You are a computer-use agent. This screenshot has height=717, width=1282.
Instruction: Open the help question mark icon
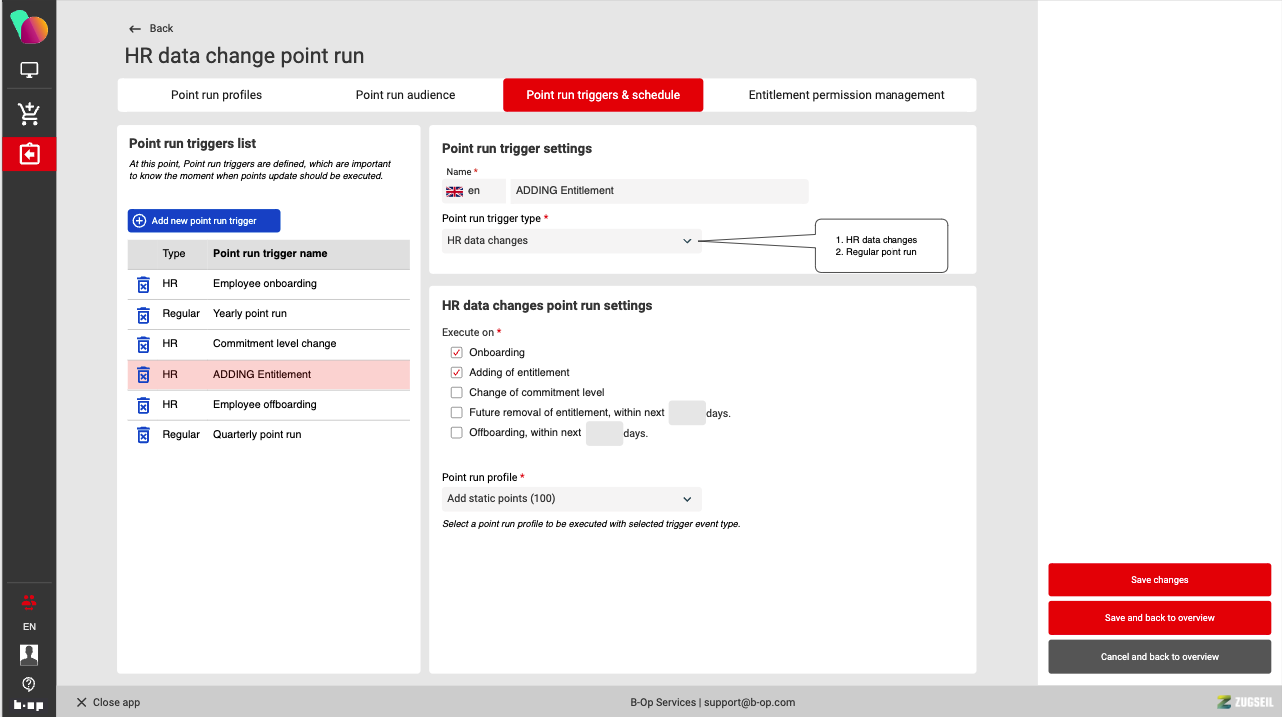click(29, 684)
